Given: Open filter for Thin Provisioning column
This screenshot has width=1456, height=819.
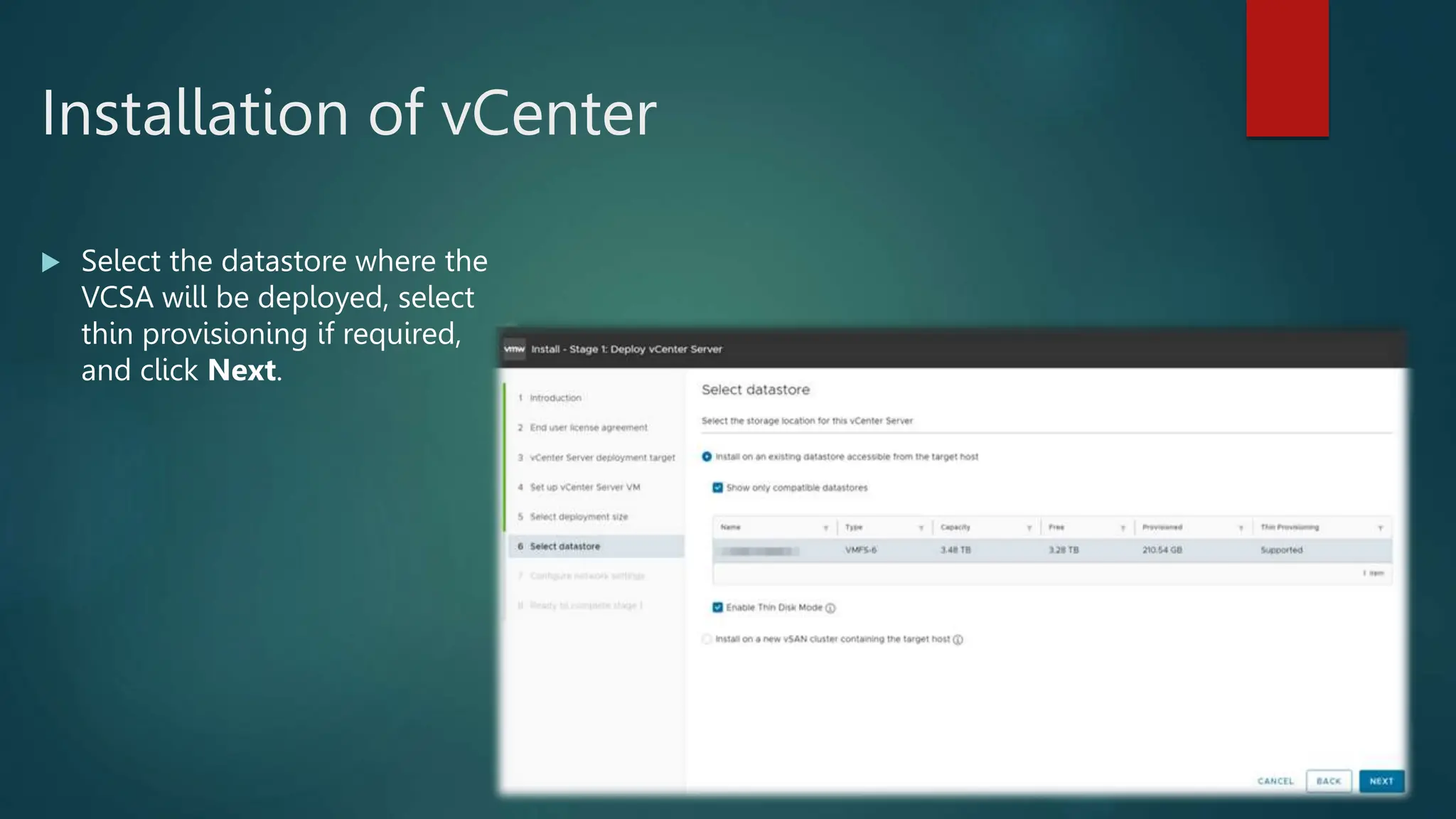Looking at the screenshot, I should pyautogui.click(x=1380, y=528).
